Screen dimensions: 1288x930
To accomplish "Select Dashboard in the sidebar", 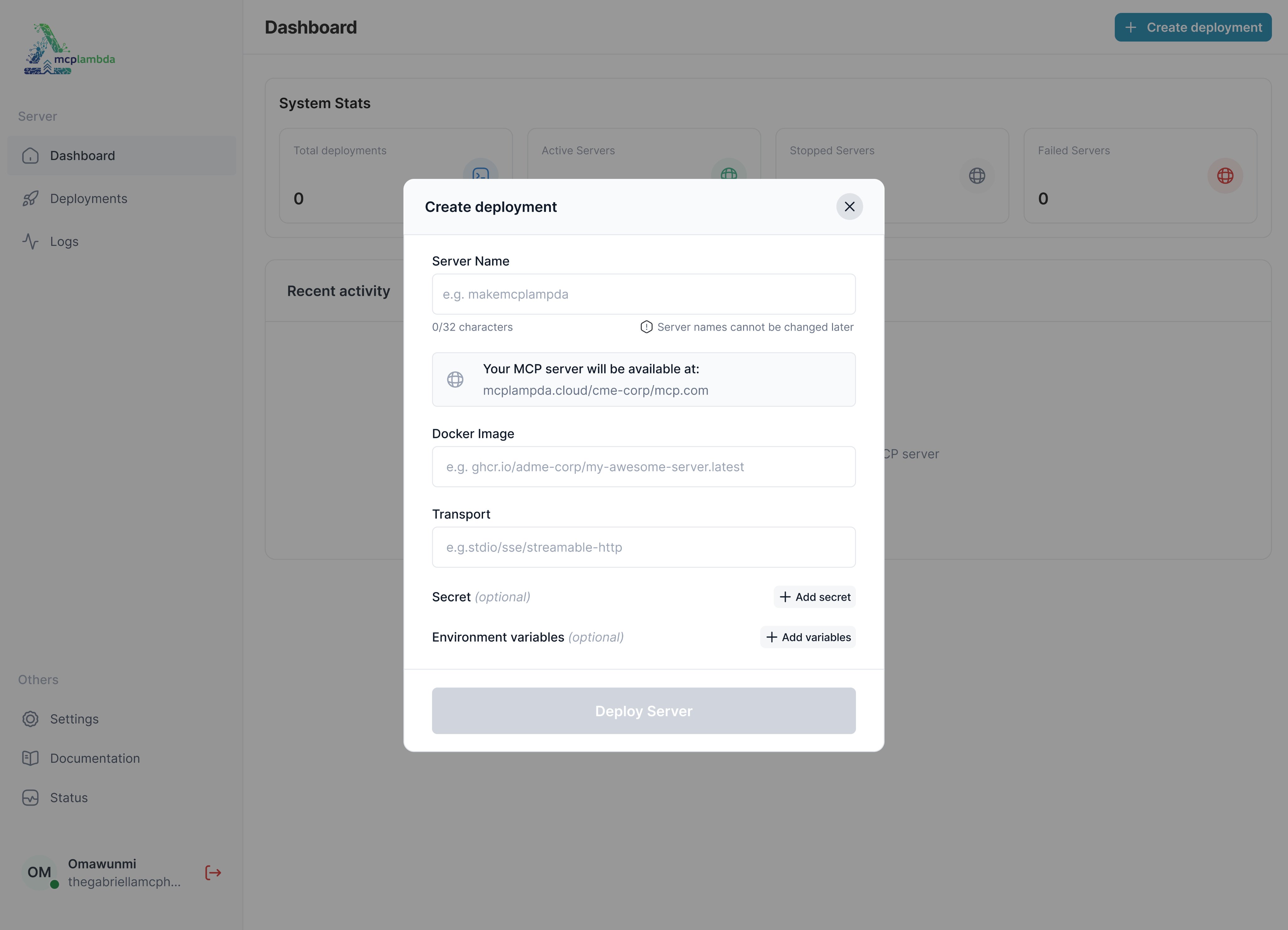I will [82, 156].
